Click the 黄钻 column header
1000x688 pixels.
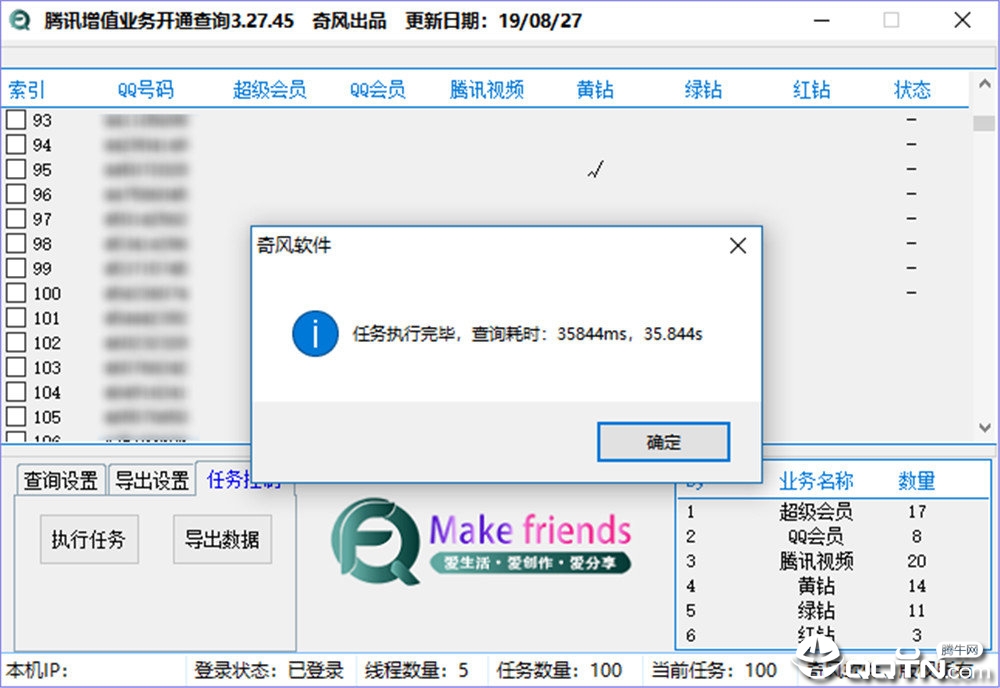[x=595, y=90]
